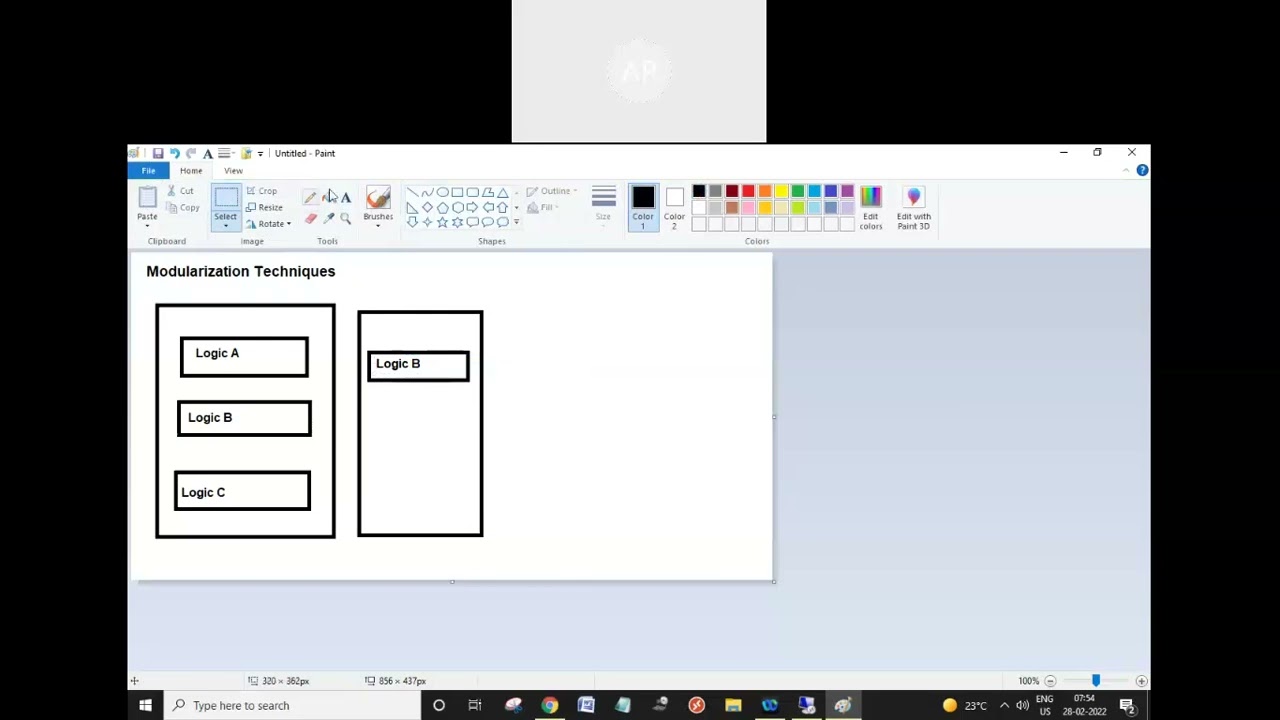Click the Logic C box on canvas

(x=242, y=491)
